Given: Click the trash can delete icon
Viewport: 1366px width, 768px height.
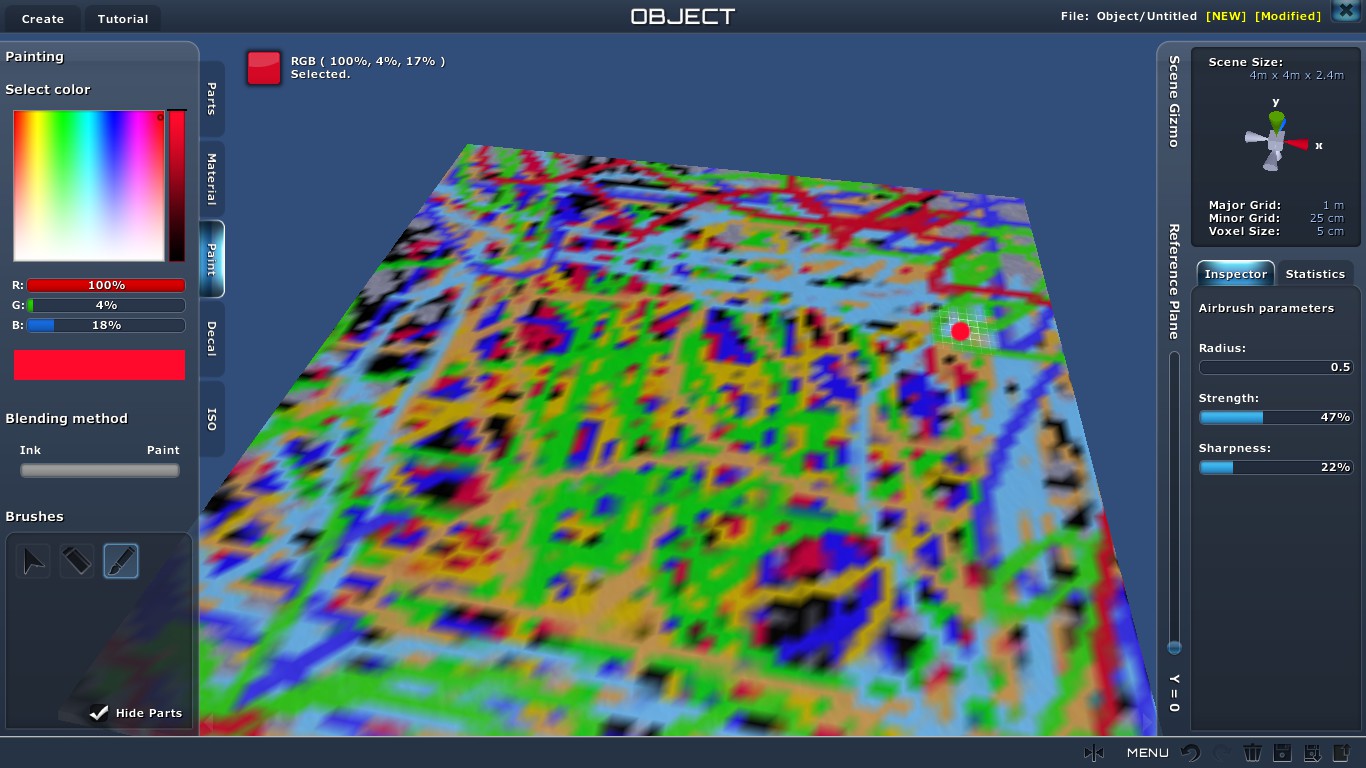Looking at the screenshot, I should [1252, 753].
